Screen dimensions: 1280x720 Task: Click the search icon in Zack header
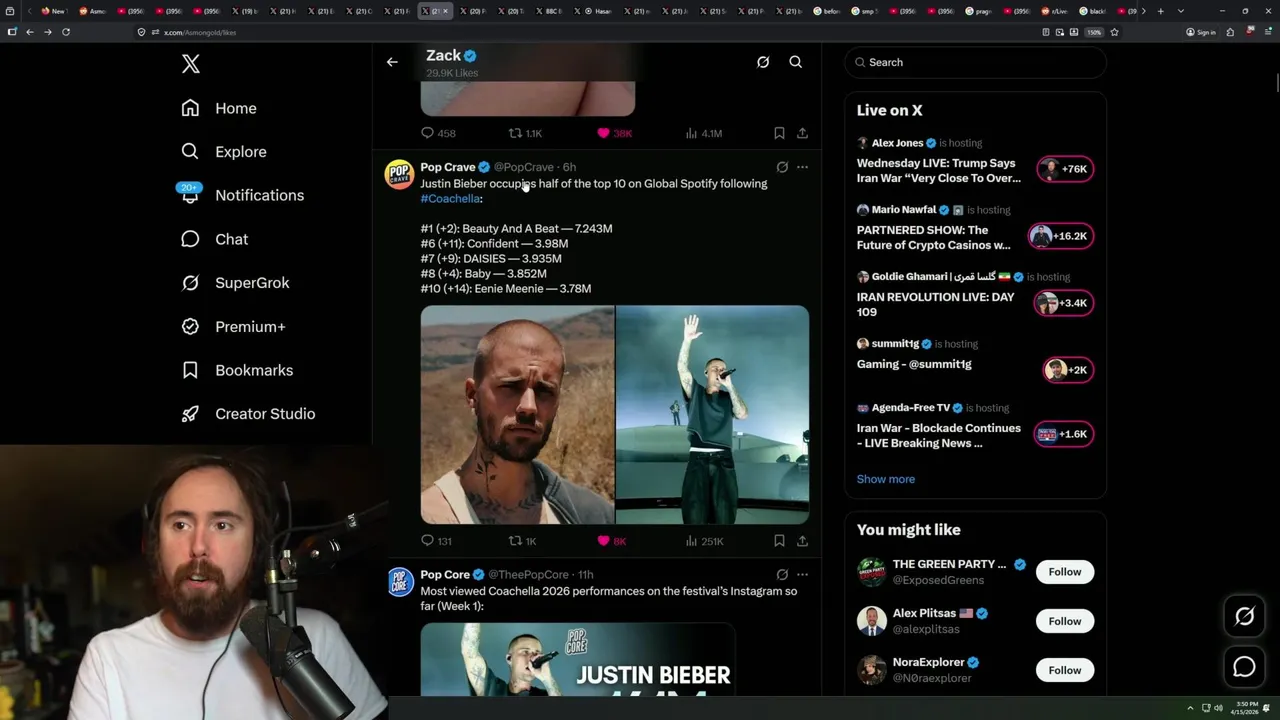coord(796,62)
